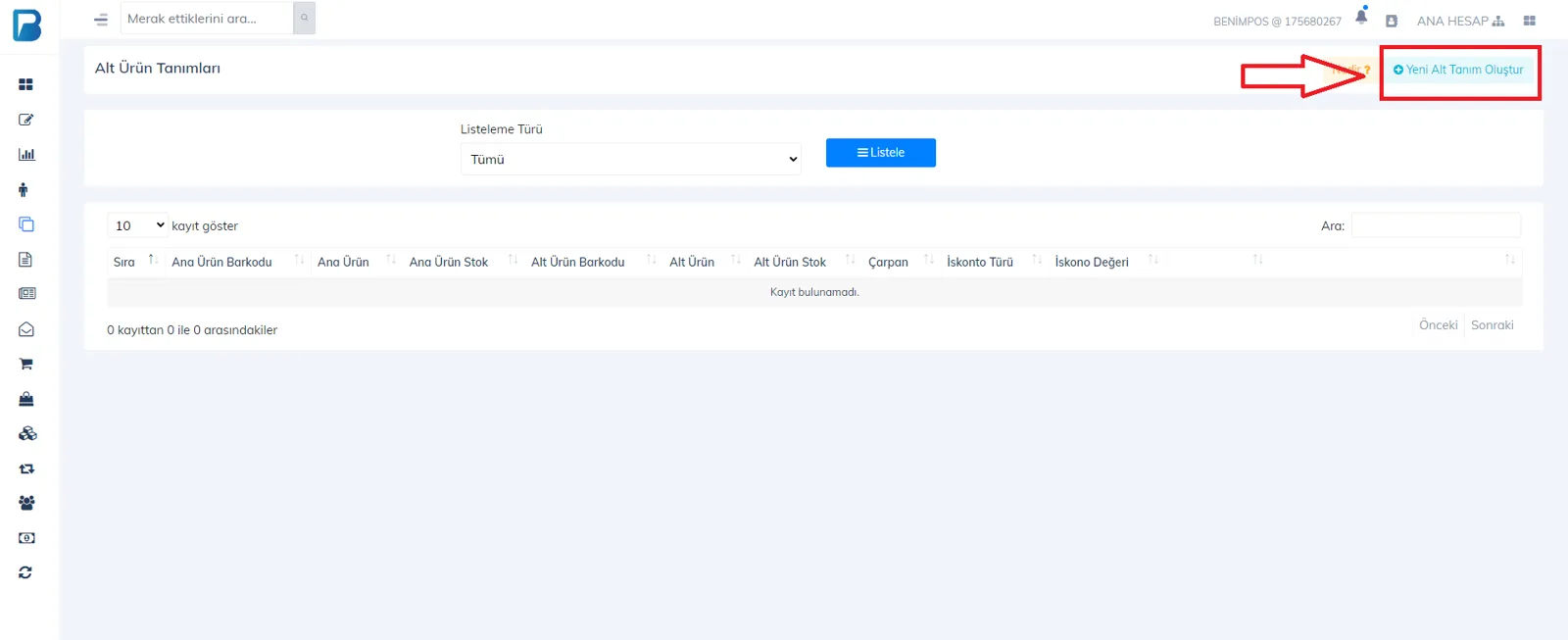Image resolution: width=1568 pixels, height=640 pixels.
Task: Click the blue stacked-squares sidebar icon
Action: [26, 224]
